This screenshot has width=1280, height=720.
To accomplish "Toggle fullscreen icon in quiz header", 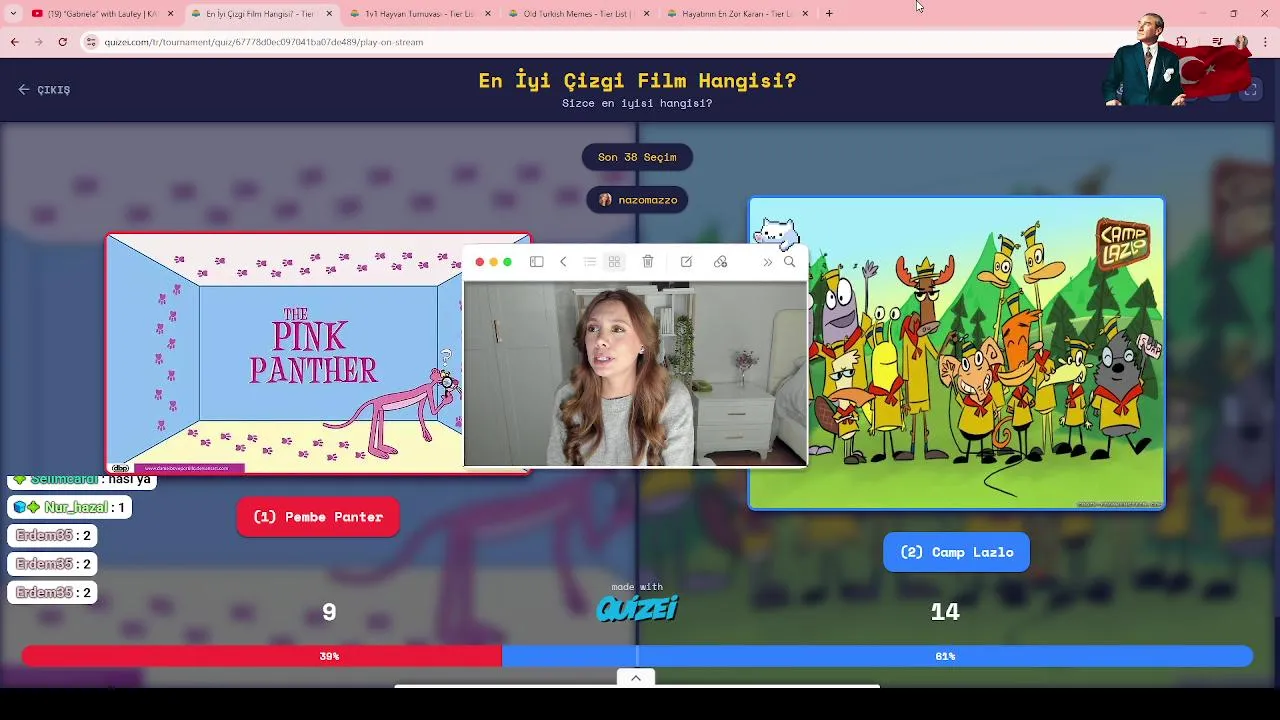I will (1250, 90).
